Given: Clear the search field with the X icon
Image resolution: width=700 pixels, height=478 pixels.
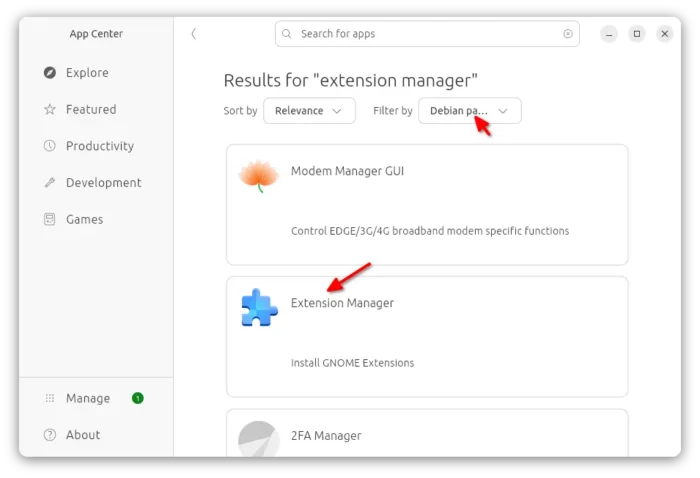Looking at the screenshot, I should click(568, 33).
